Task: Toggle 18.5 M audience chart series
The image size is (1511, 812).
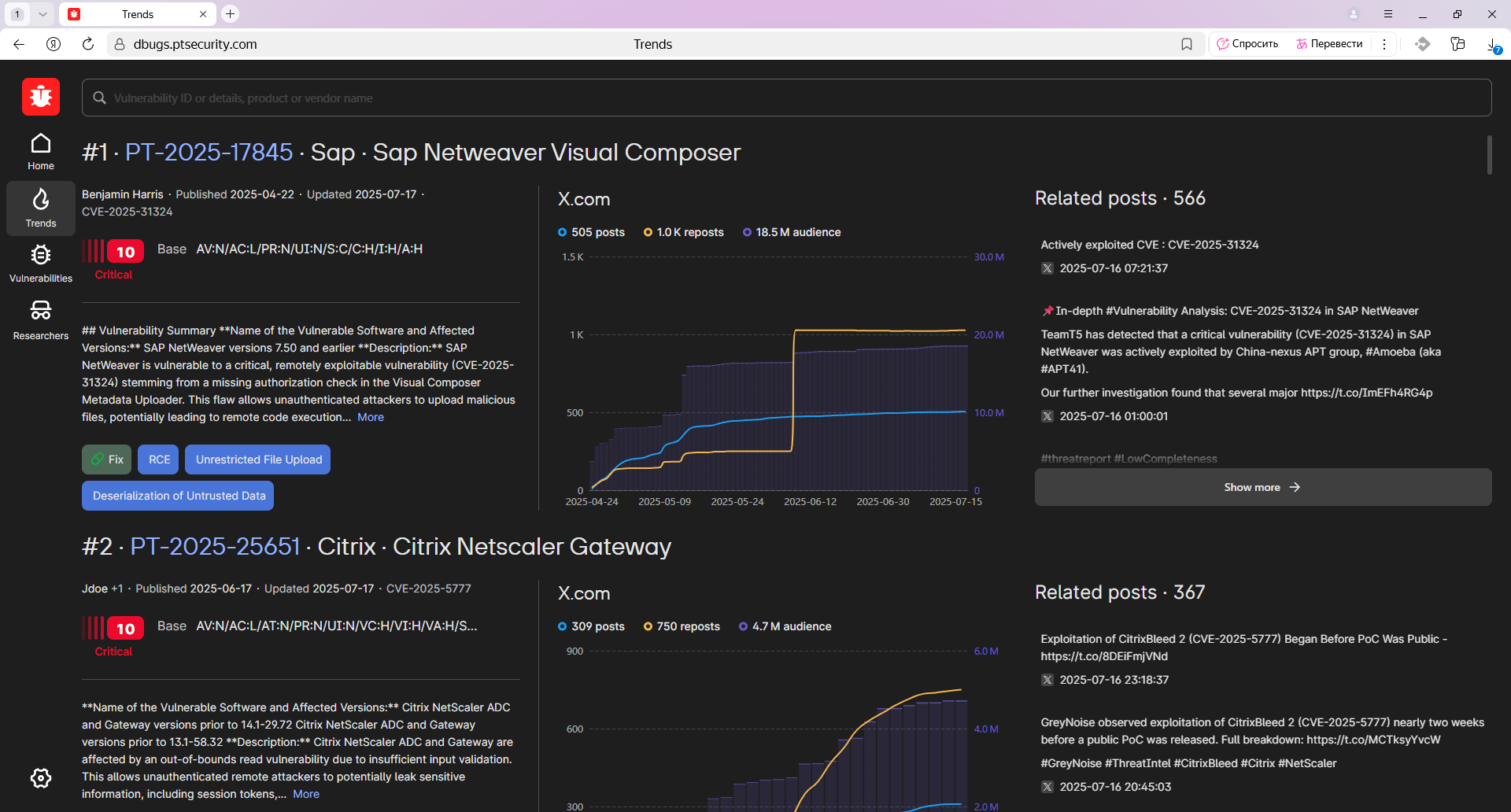Action: point(792,232)
